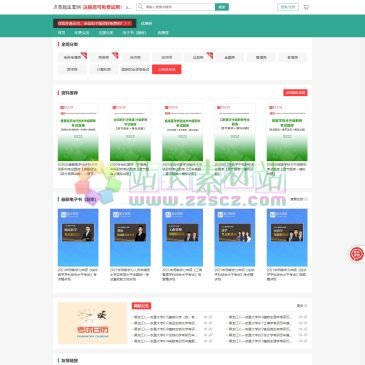
Task: Click the shopping cart icon in the header
Action: pyautogui.click(x=306, y=7)
